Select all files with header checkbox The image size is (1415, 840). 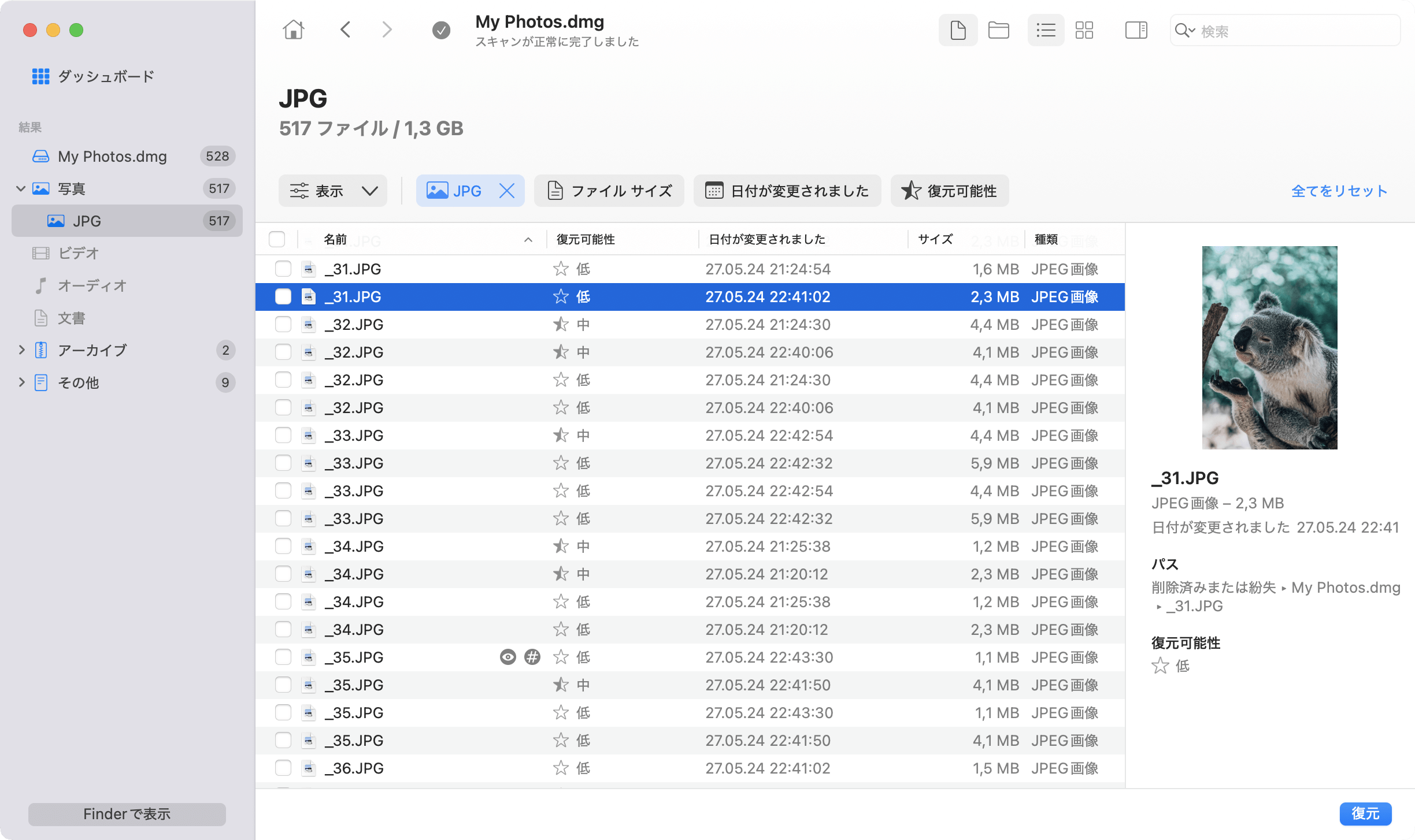point(277,239)
